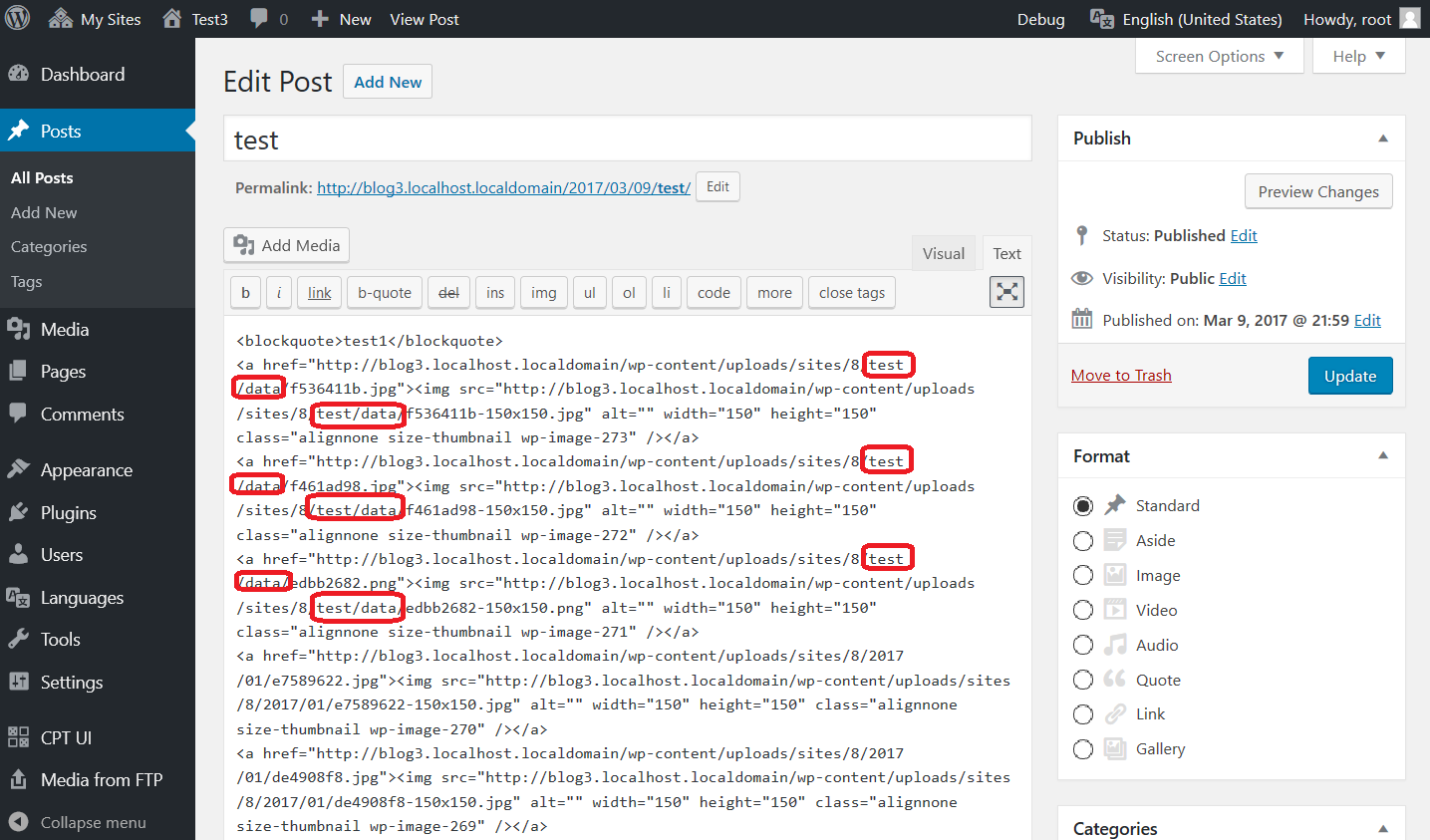Click the ins quicktag button

coord(495,292)
